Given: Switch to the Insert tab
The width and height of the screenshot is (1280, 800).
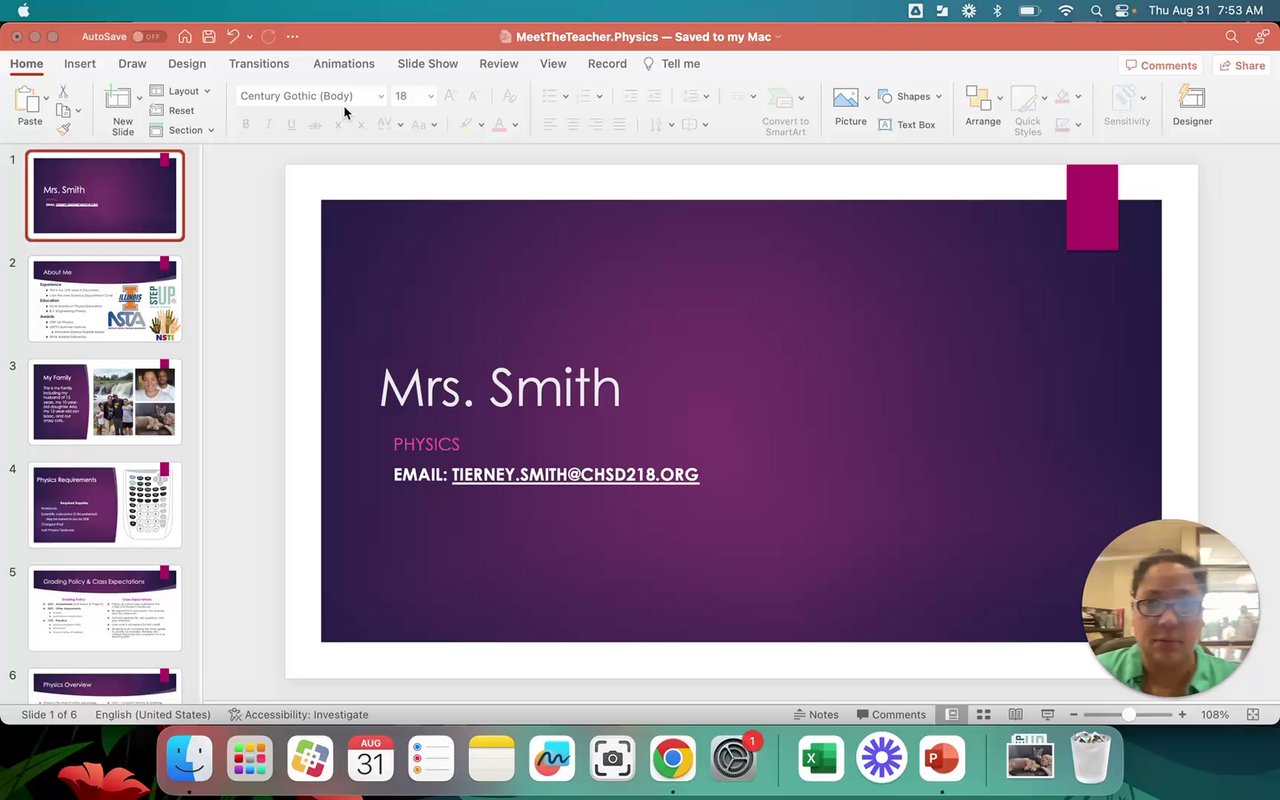Looking at the screenshot, I should coord(80,64).
